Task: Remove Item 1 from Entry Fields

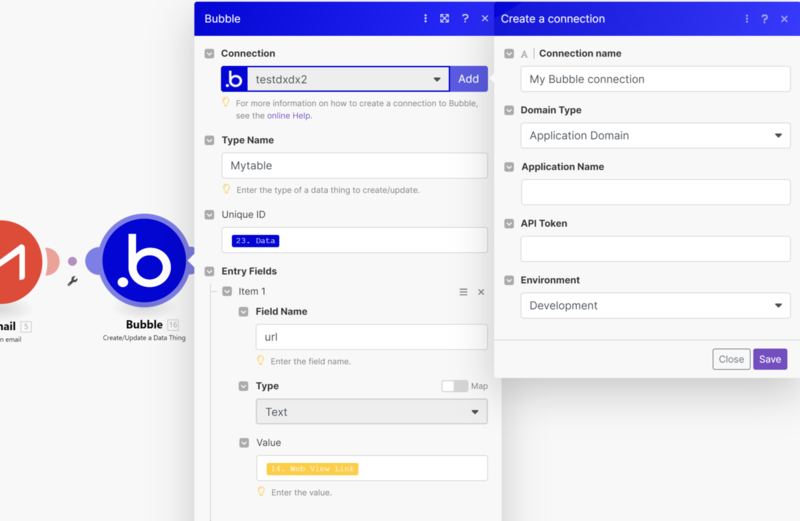Action: pyautogui.click(x=481, y=292)
